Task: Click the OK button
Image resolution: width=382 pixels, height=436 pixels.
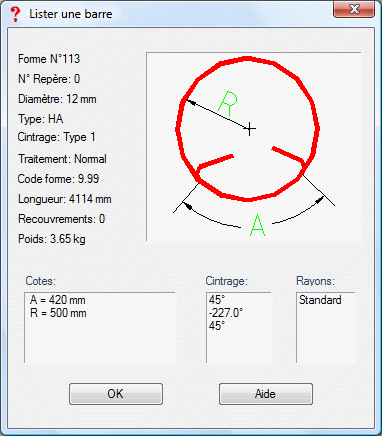Action: 116,394
